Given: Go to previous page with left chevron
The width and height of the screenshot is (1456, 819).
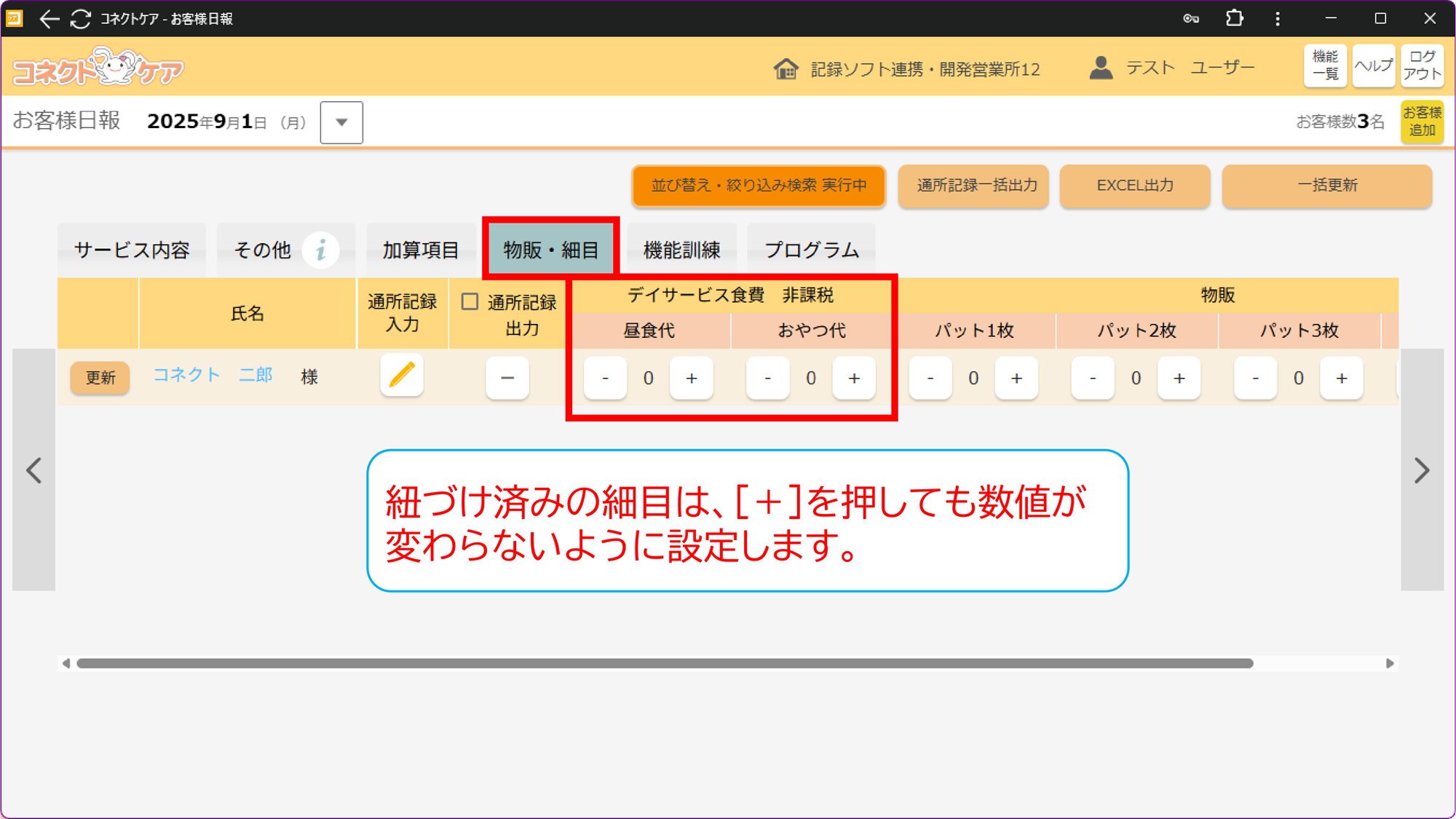Looking at the screenshot, I should (x=34, y=470).
